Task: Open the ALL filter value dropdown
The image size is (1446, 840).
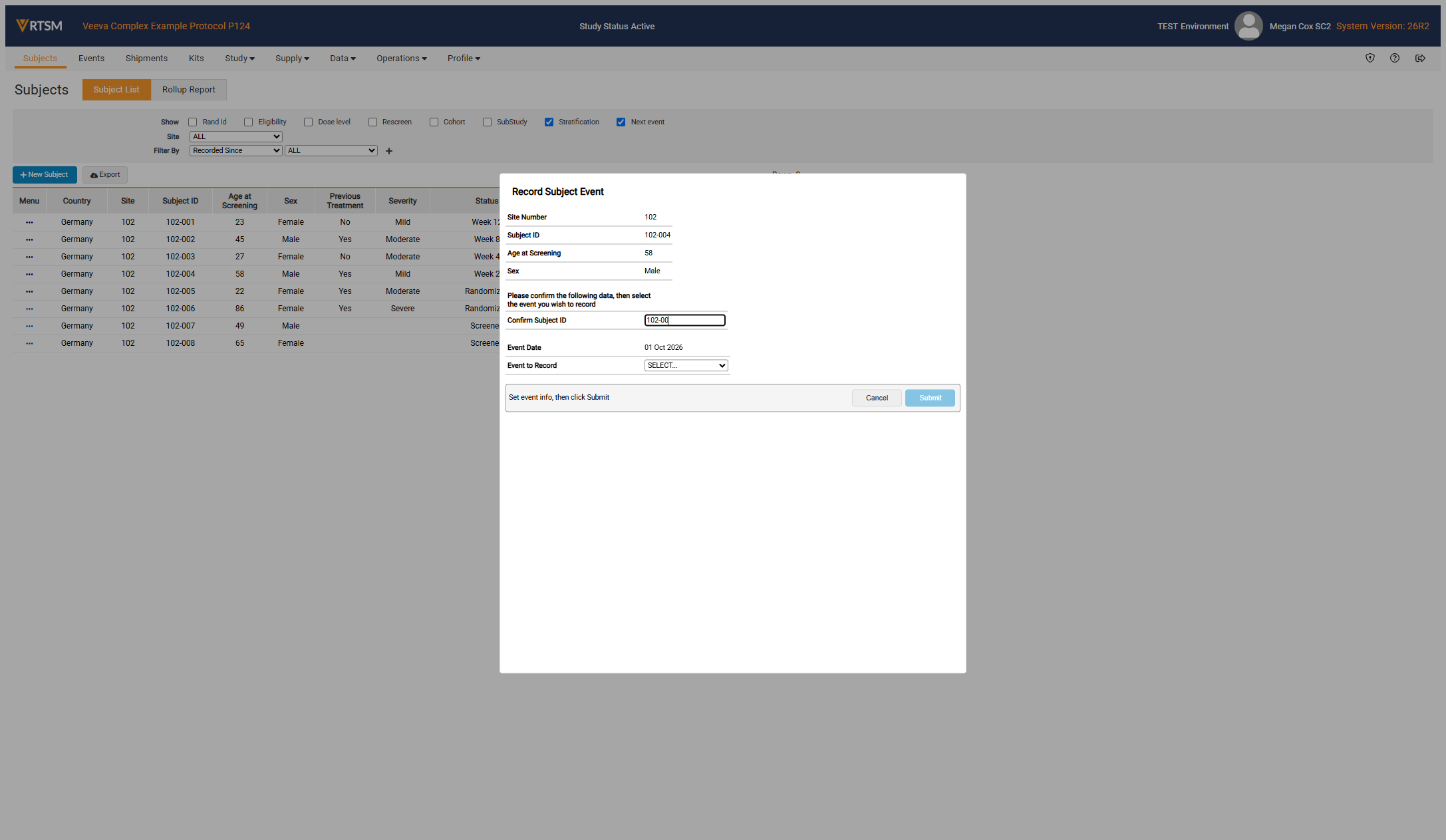Action: [x=331, y=151]
